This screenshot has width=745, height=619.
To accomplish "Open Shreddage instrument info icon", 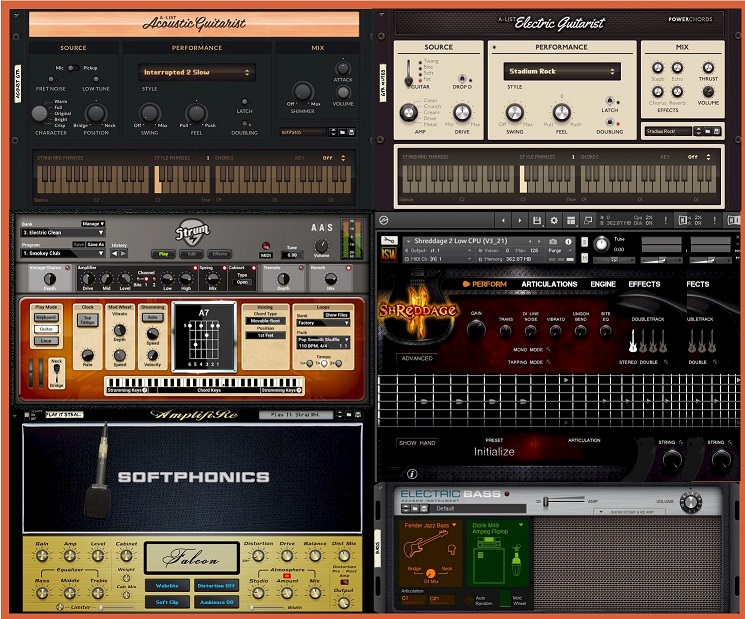I will (568, 241).
